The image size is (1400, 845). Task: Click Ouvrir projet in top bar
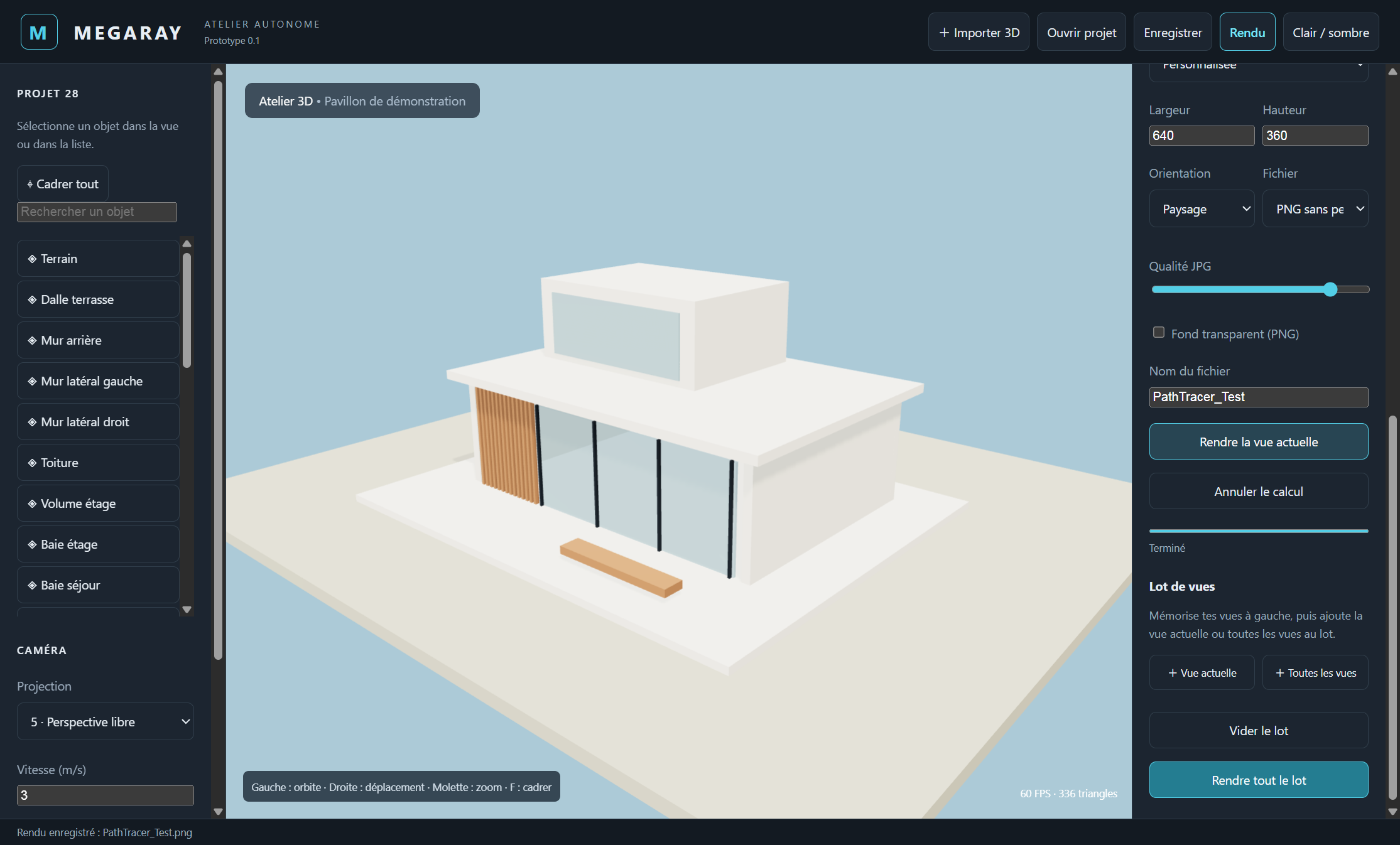pyautogui.click(x=1081, y=32)
